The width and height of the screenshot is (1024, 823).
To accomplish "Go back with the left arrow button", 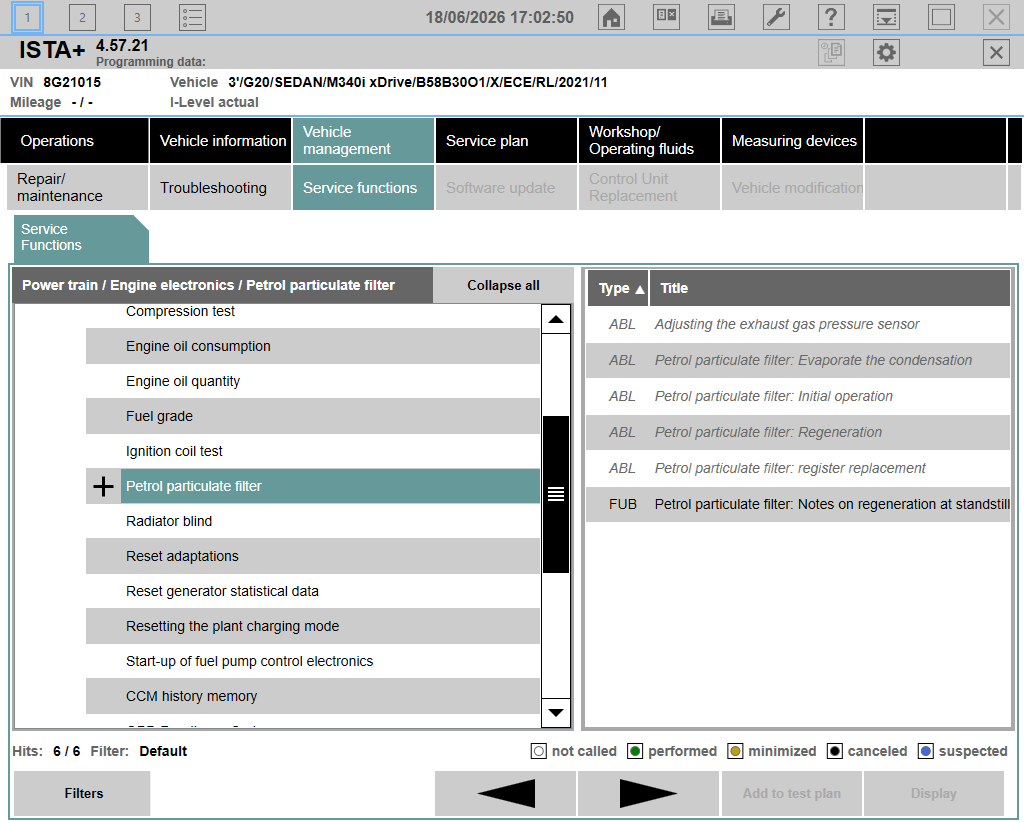I will click(x=505, y=794).
